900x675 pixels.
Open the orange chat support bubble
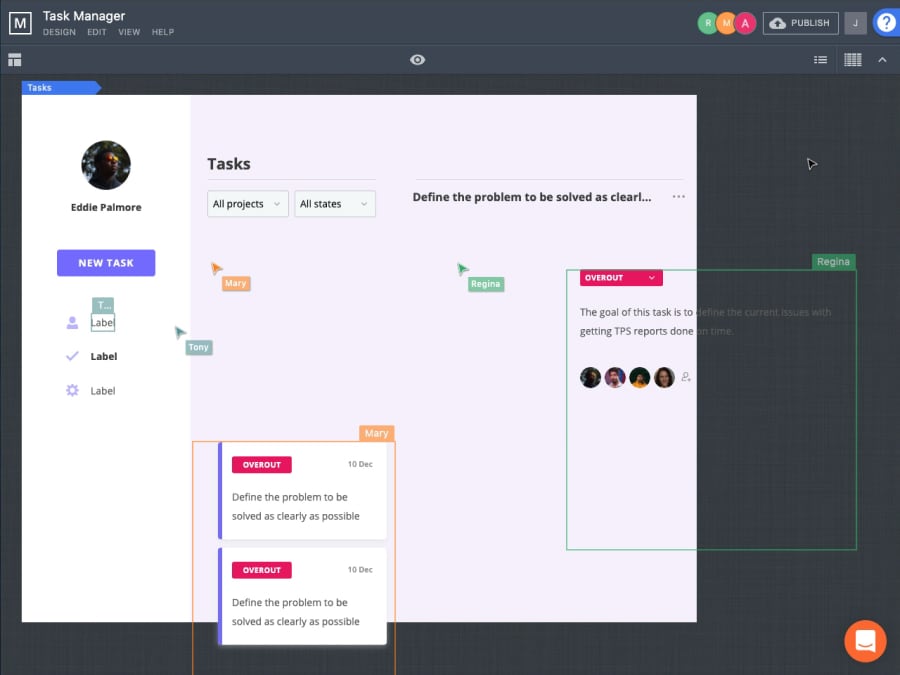tap(865, 641)
